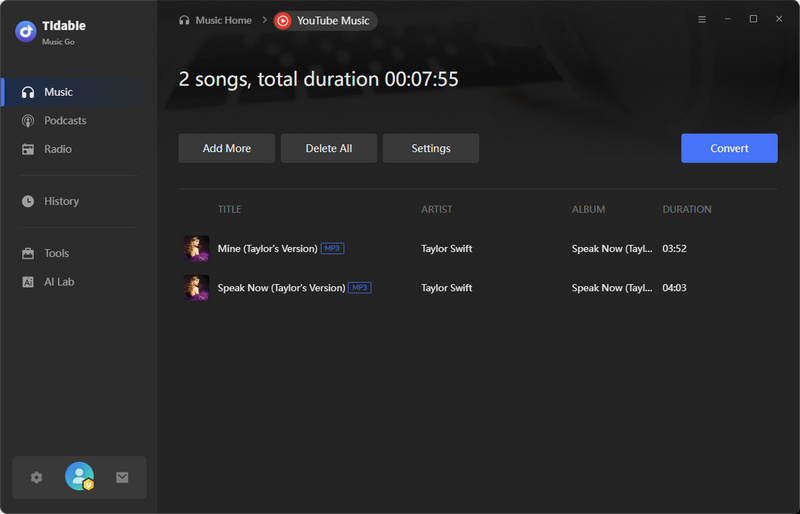Click Taylor Swift artist in Mine row
Screen dimensions: 800x514
point(446,249)
